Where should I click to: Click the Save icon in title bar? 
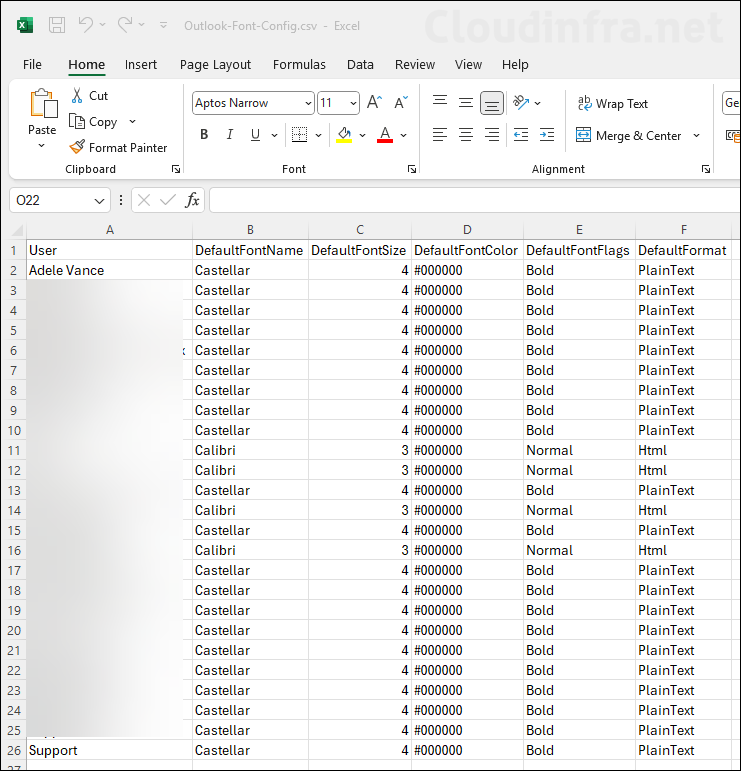tap(57, 25)
